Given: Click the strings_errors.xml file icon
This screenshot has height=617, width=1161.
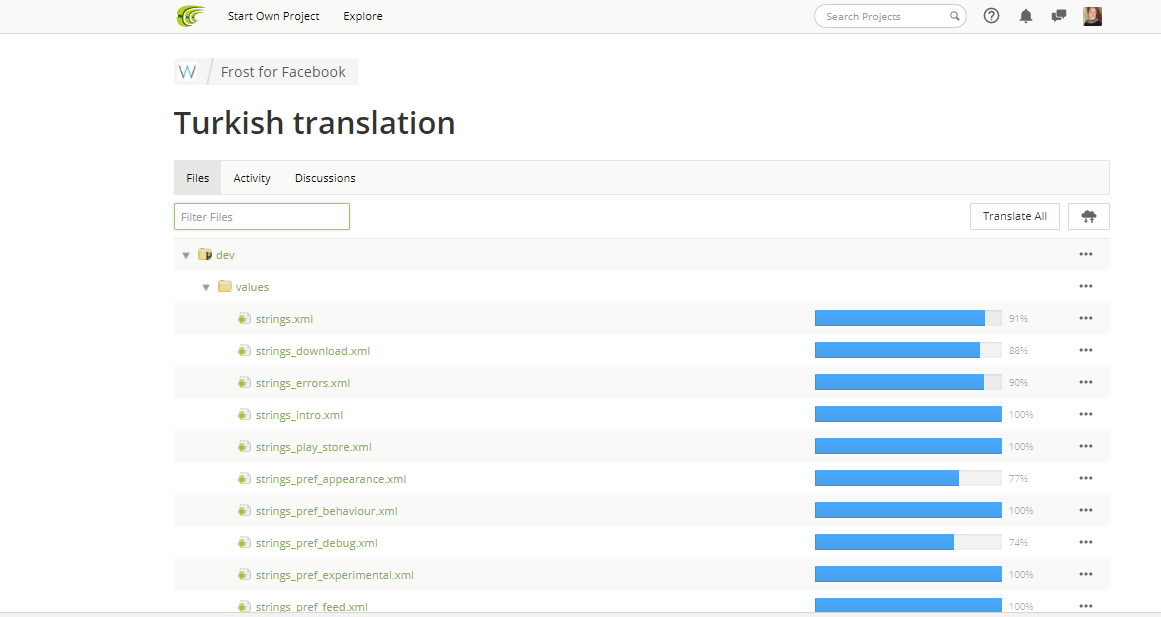Looking at the screenshot, I should click(x=244, y=382).
